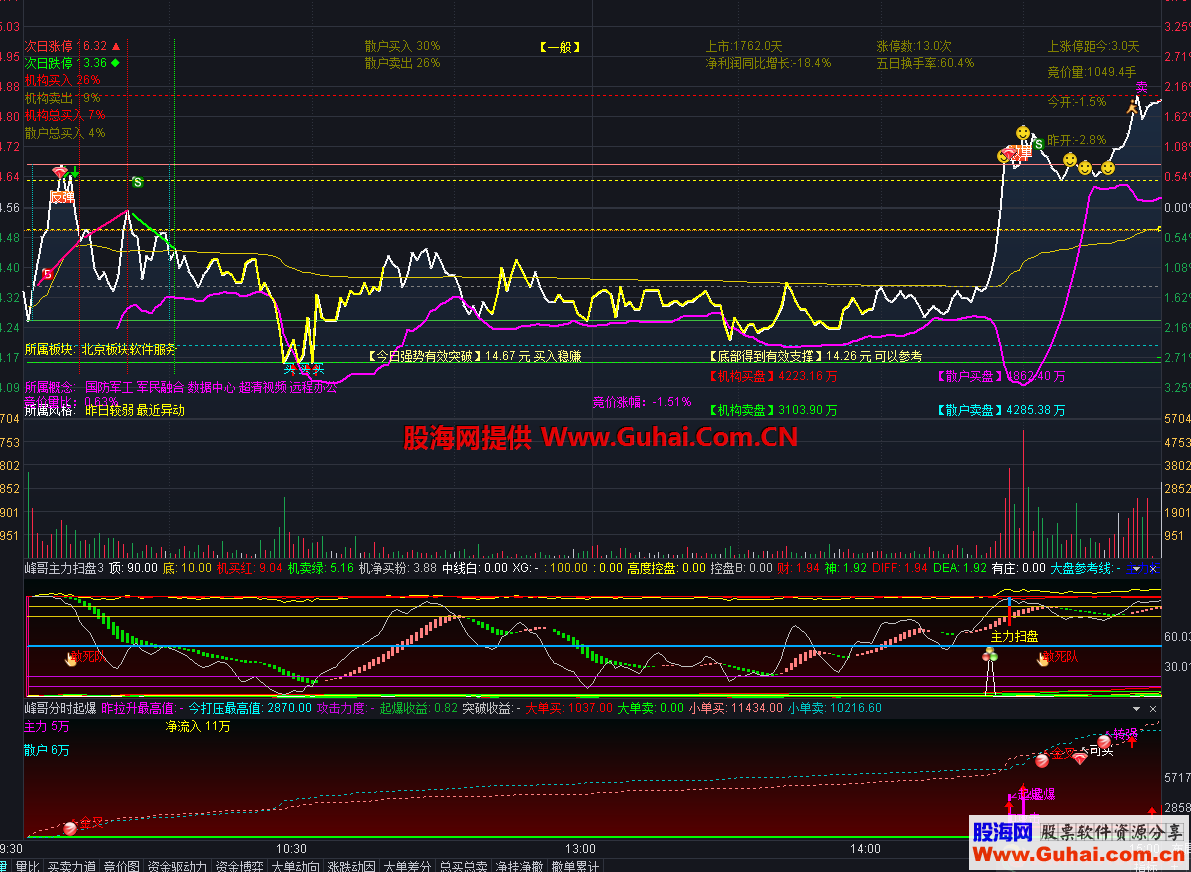Click the cyan 买买买 buy signals at low
1191x872 pixels.
[x=305, y=369]
